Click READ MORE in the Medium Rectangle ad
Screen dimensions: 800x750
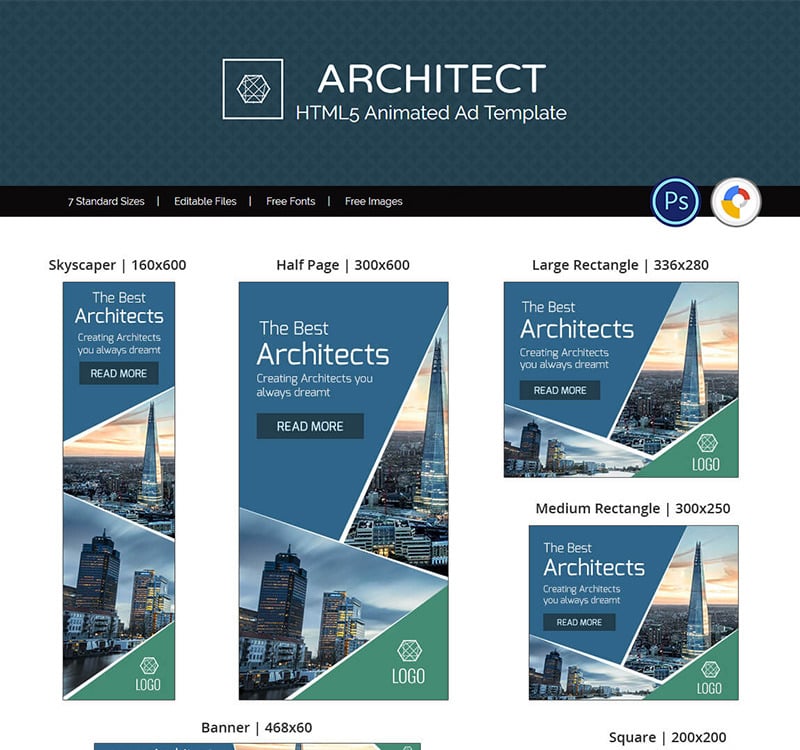[579, 622]
